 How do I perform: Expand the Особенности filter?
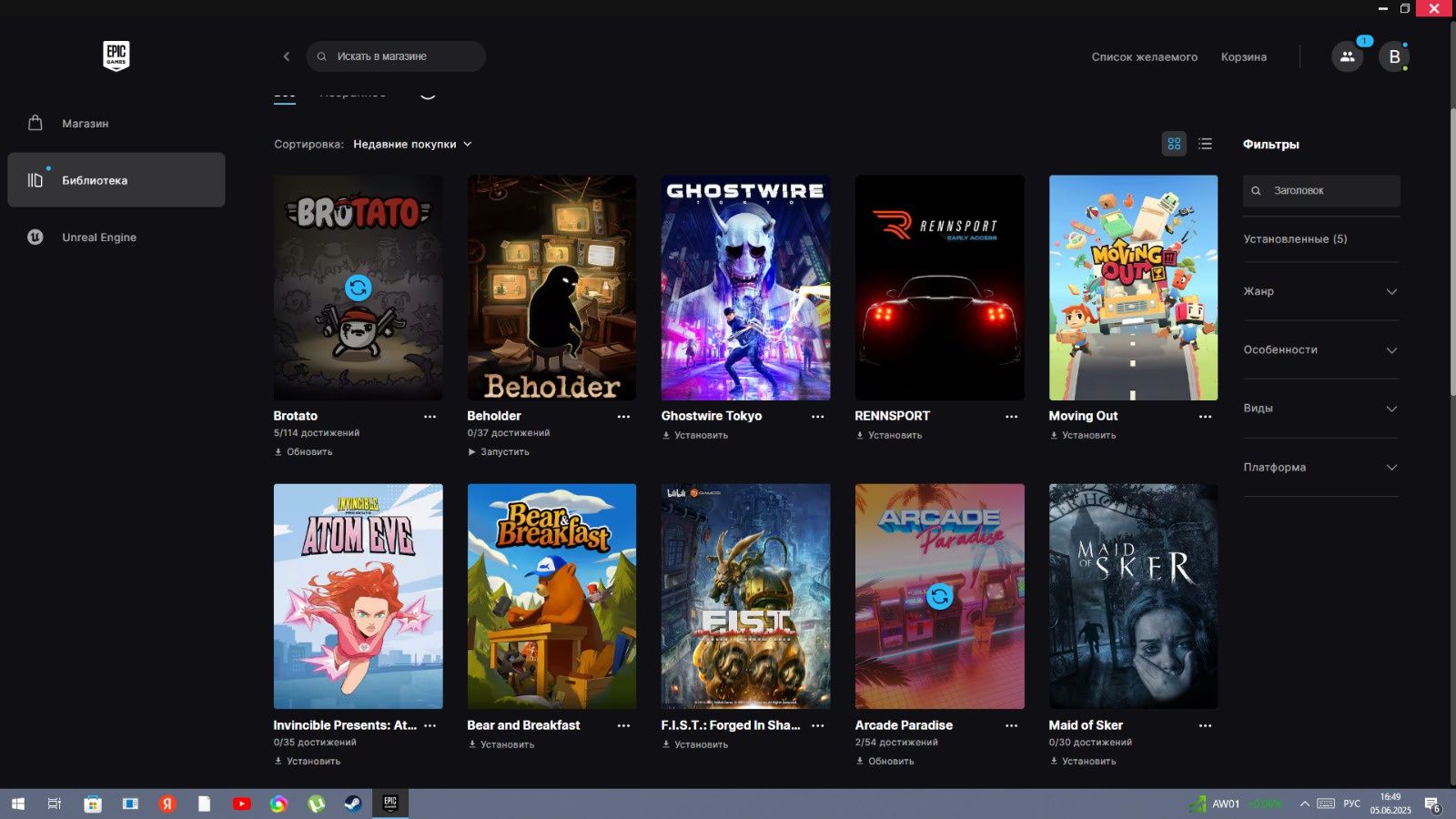click(1320, 349)
